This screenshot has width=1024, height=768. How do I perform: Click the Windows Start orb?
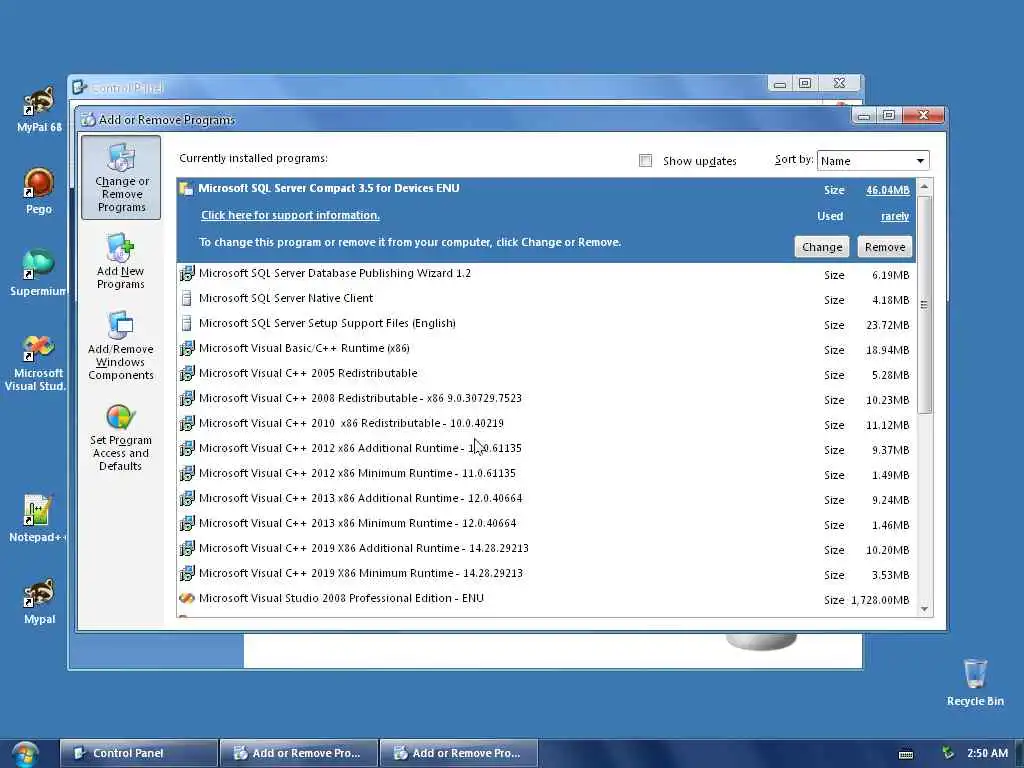[x=24, y=754]
